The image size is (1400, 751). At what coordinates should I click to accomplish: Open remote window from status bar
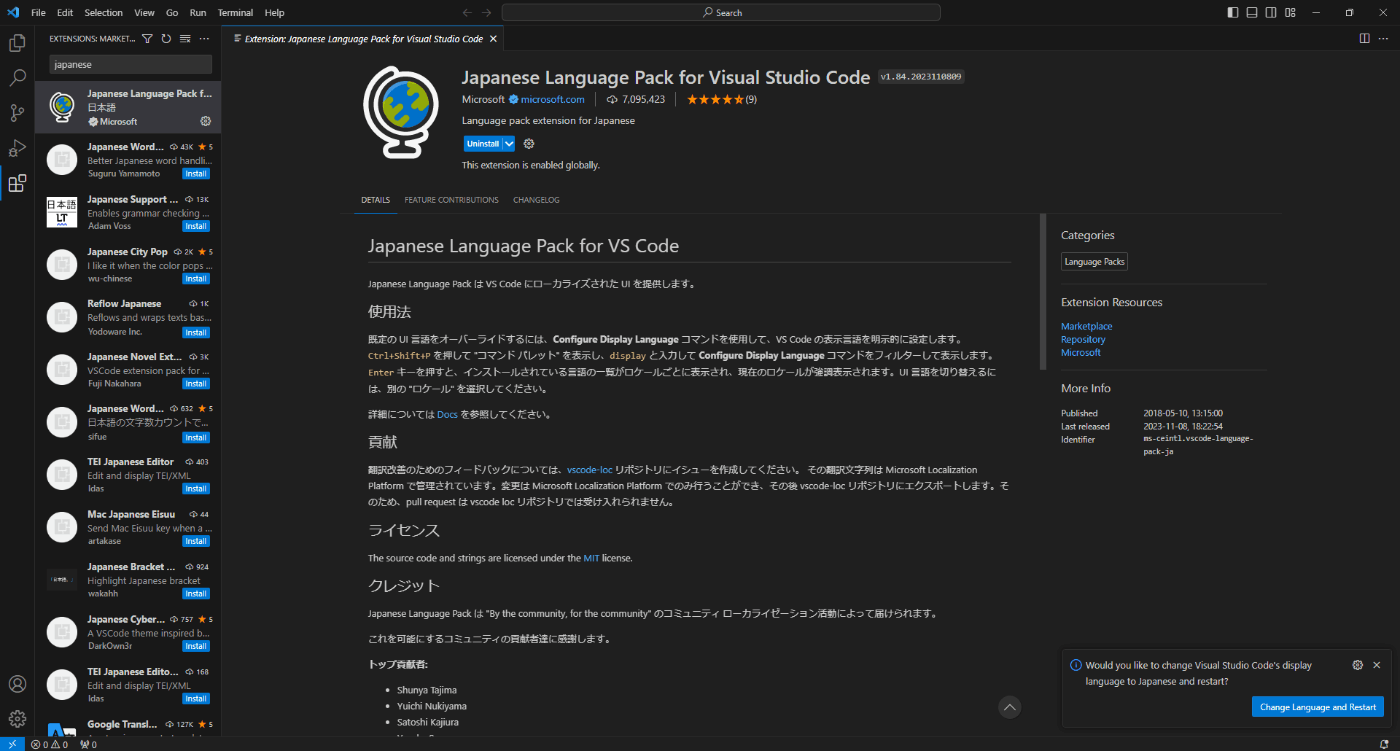[11, 744]
